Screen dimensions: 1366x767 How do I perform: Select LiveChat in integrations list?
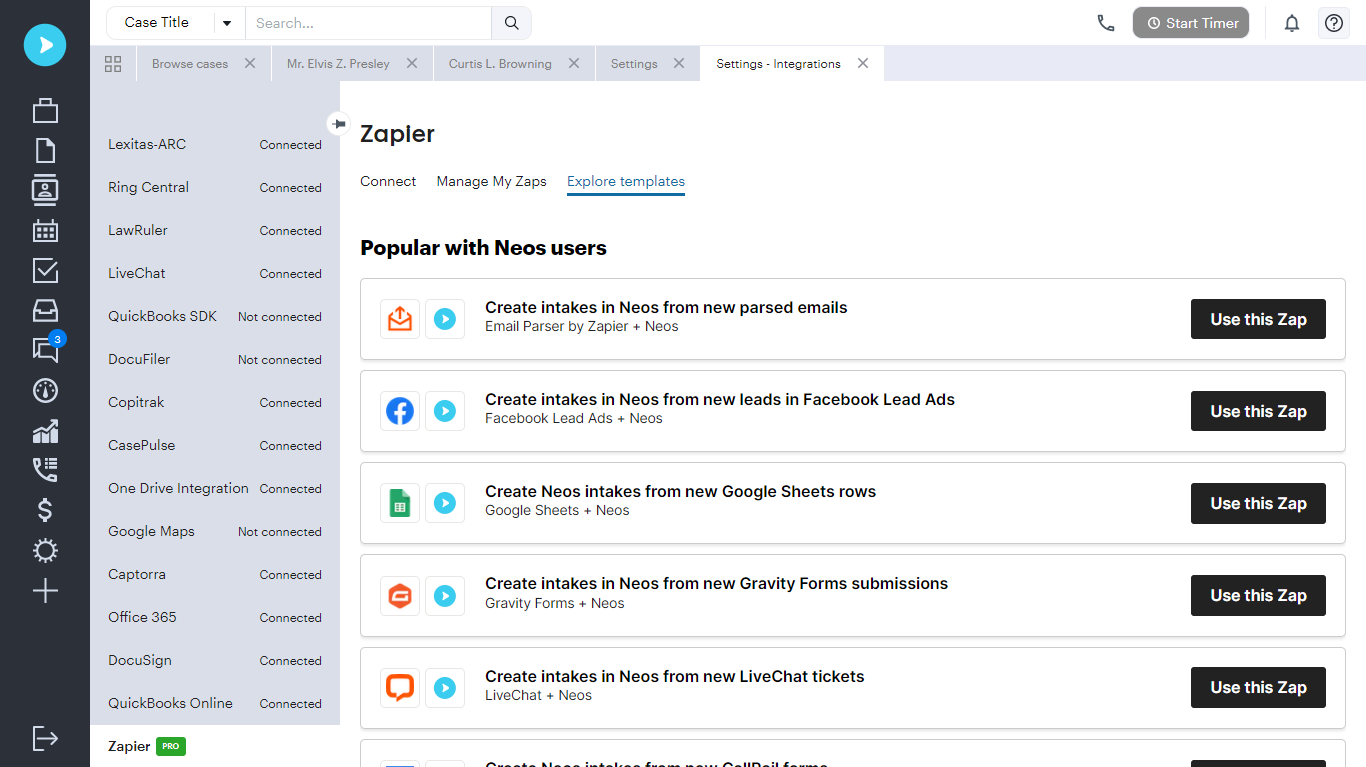click(x=215, y=273)
